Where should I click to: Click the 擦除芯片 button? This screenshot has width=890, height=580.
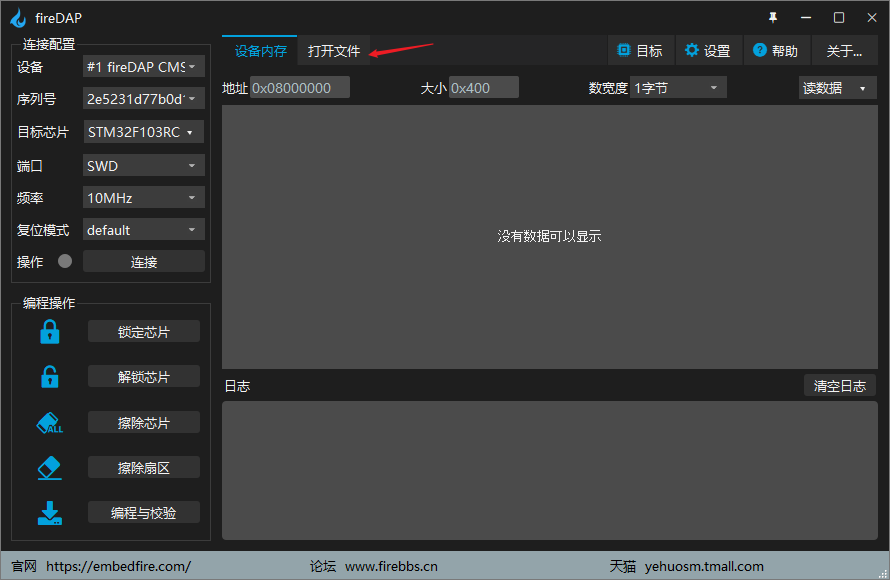pos(144,423)
